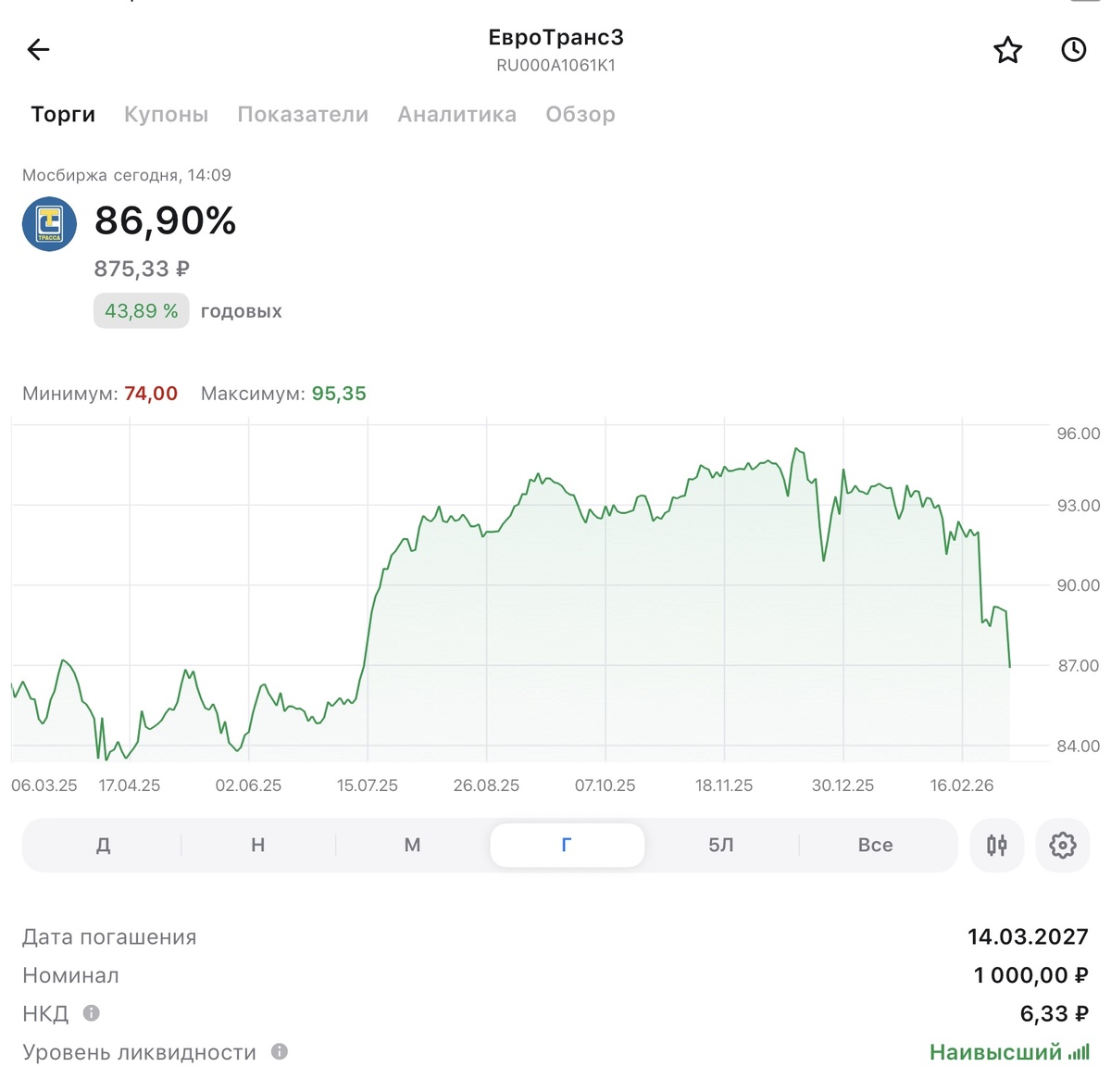The height and width of the screenshot is (1092, 1111).
Task: Tap the nominal value 1 000,00 ₽
Action: coord(1031,975)
